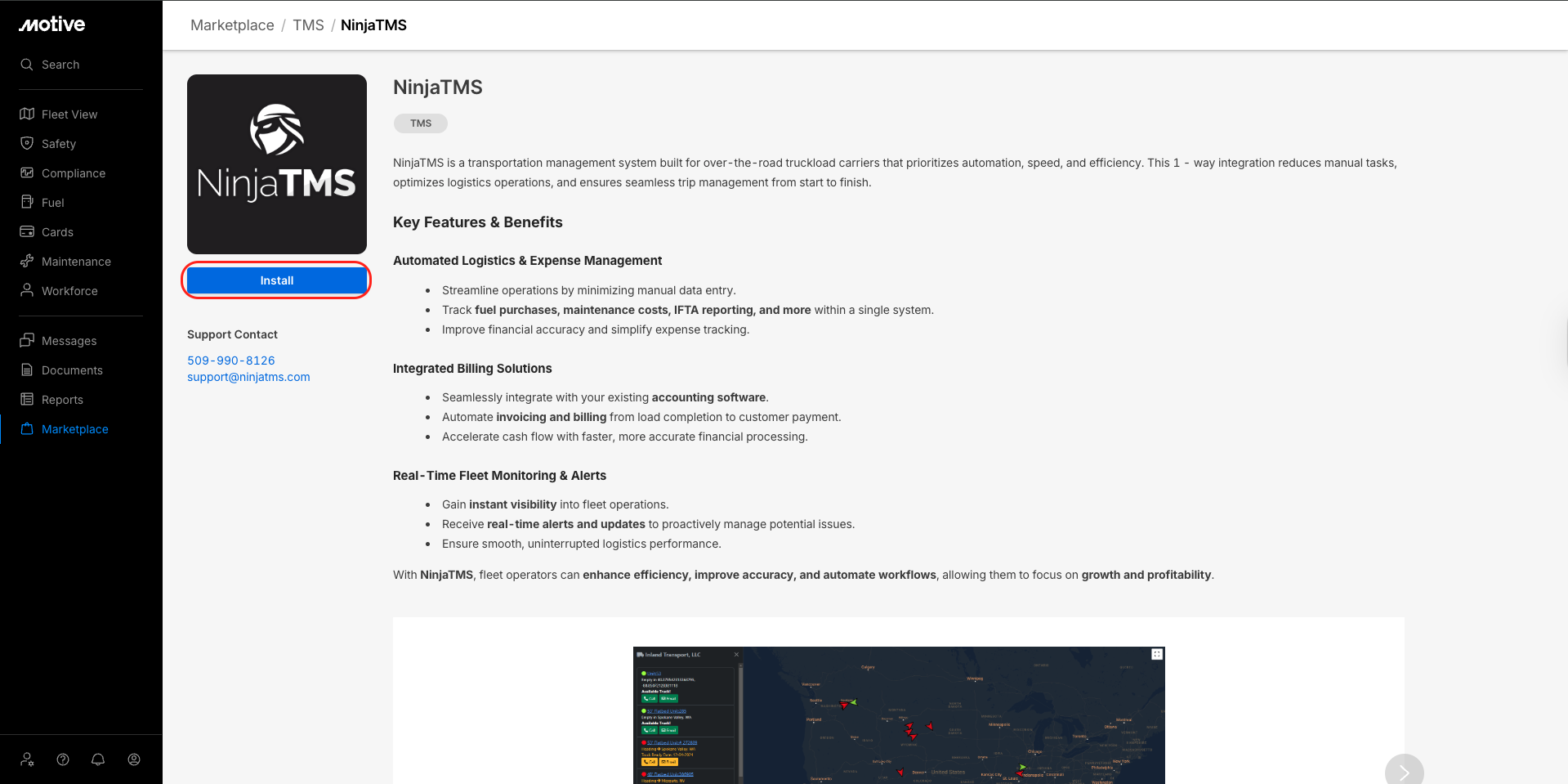
Task: Click the "Key Features & Benefits" heading
Action: [x=478, y=222]
